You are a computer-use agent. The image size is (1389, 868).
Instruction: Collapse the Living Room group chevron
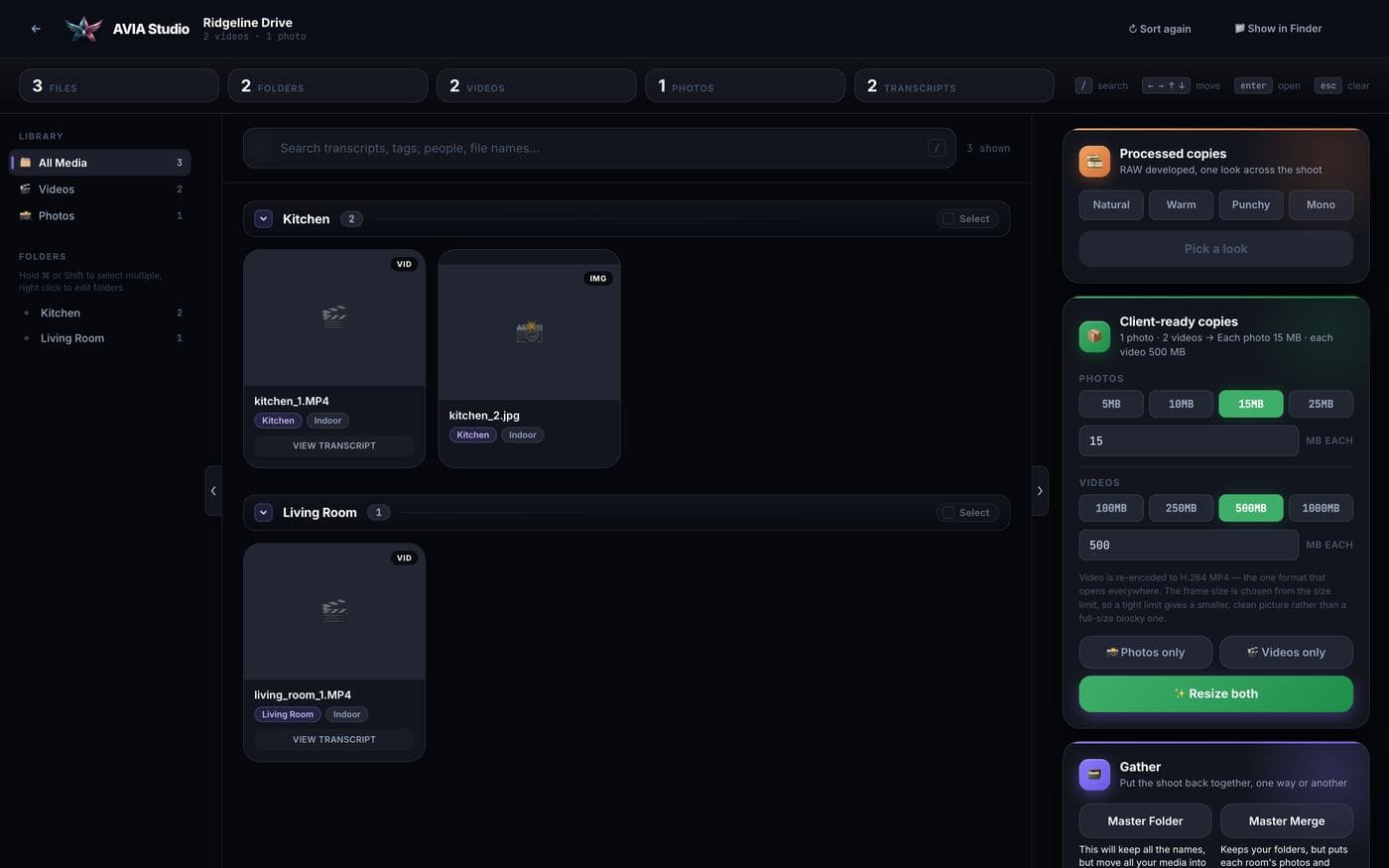click(263, 513)
